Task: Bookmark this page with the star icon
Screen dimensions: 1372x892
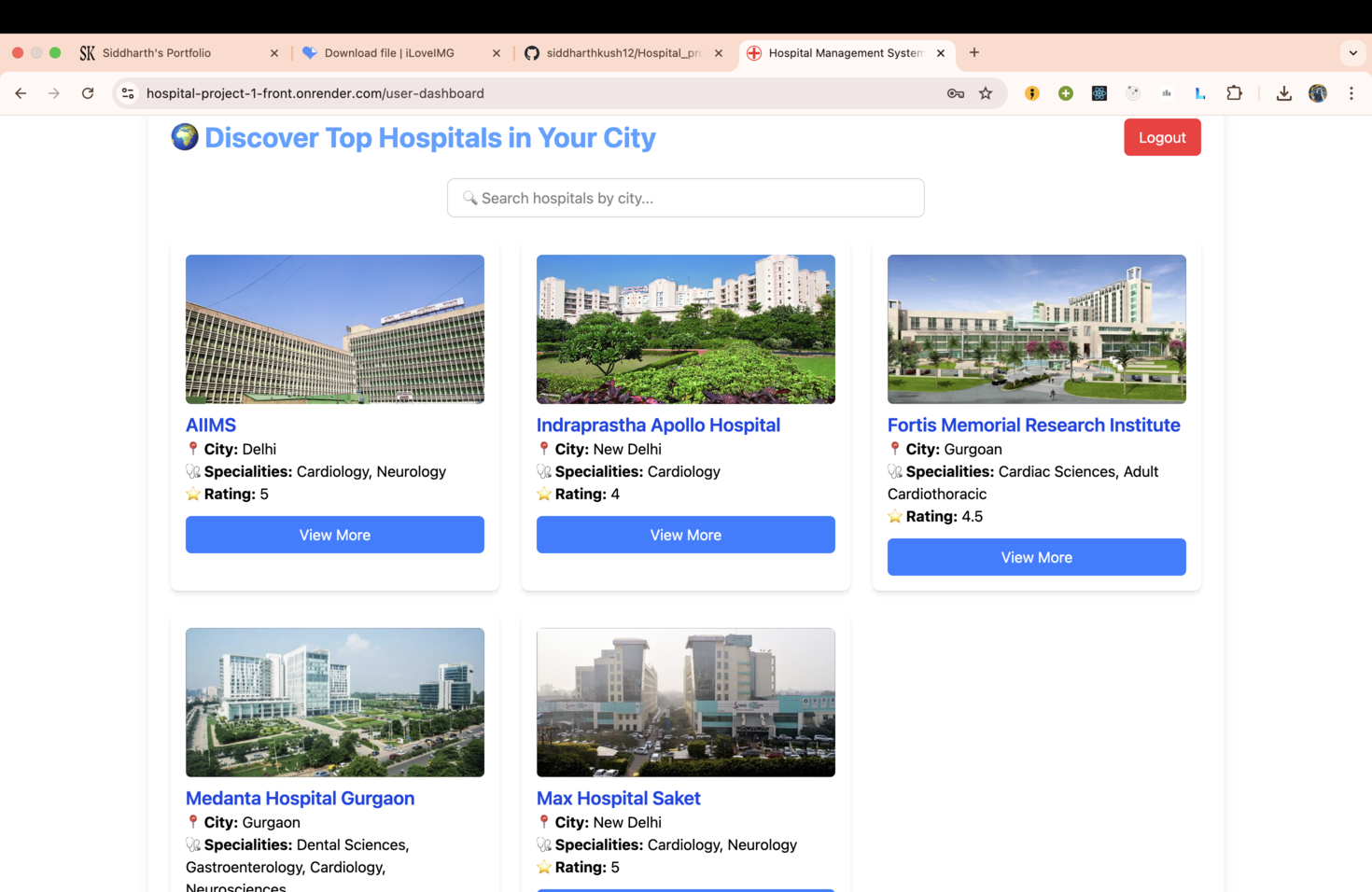Action: (x=986, y=93)
